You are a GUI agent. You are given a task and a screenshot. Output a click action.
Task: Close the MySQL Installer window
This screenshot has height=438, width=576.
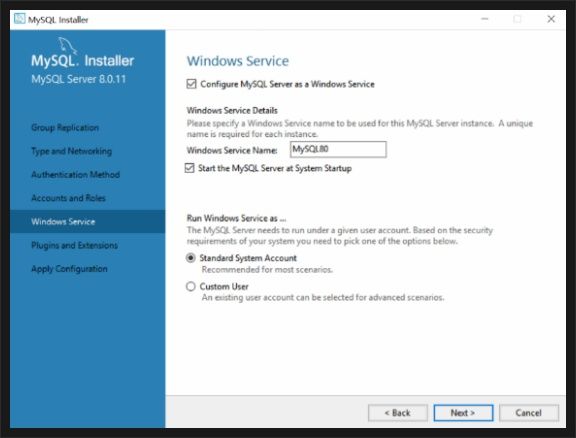pos(551,19)
